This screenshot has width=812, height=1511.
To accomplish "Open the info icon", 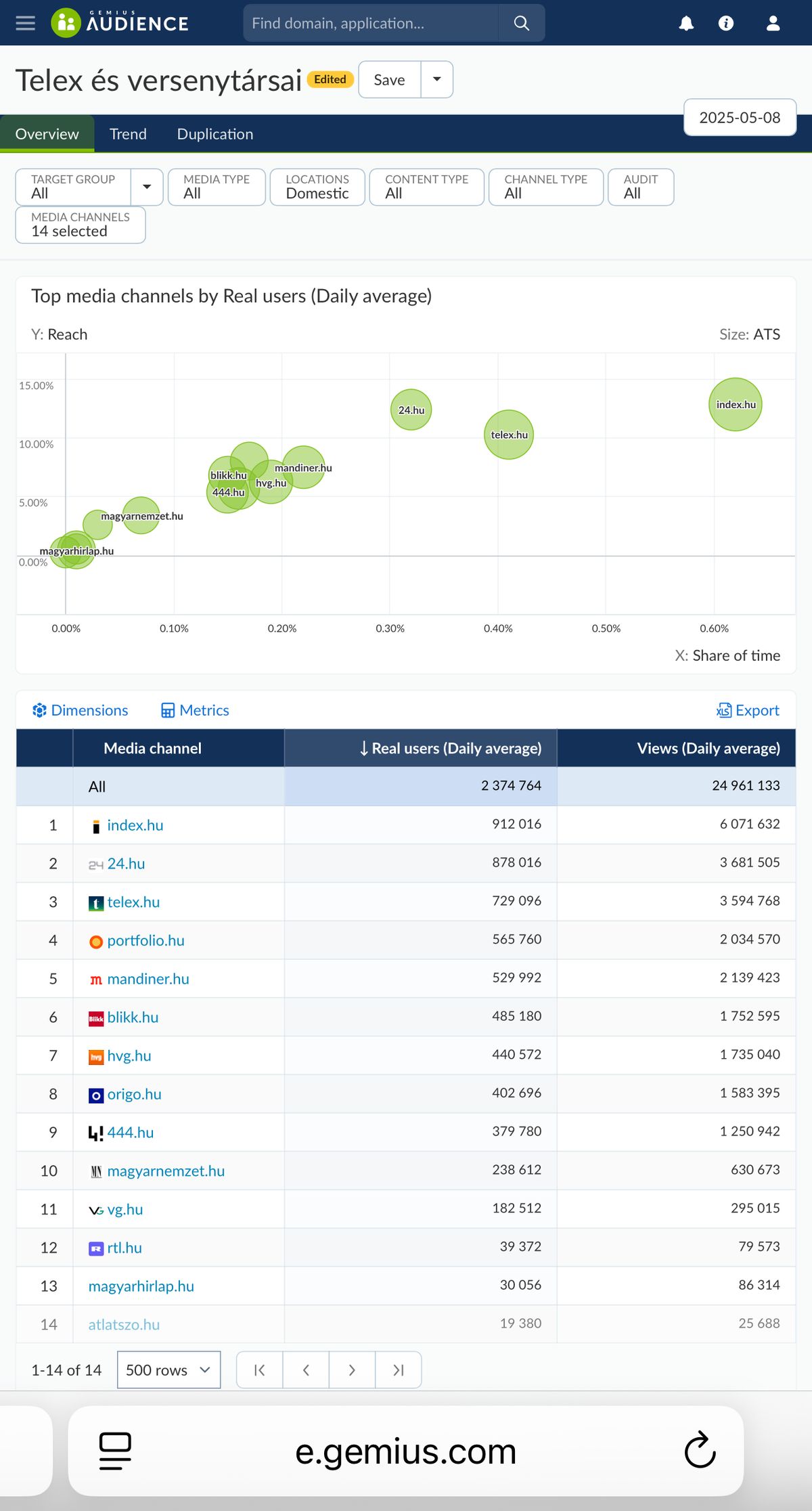I will [x=726, y=24].
